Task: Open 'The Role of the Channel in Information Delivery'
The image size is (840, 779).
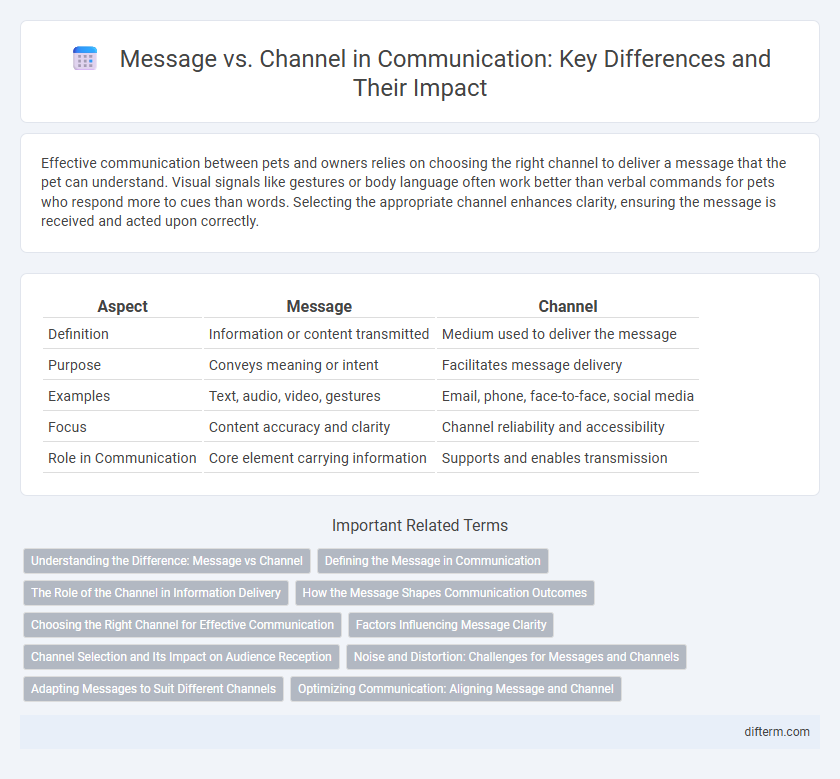Action: click(x=156, y=593)
